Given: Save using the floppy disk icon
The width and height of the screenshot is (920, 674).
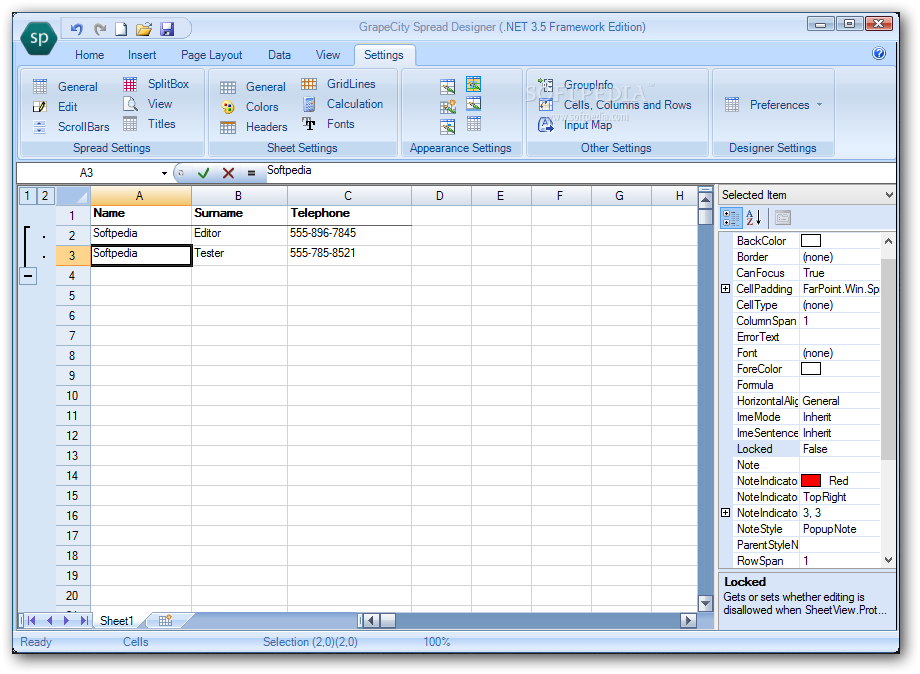Looking at the screenshot, I should point(167,29).
